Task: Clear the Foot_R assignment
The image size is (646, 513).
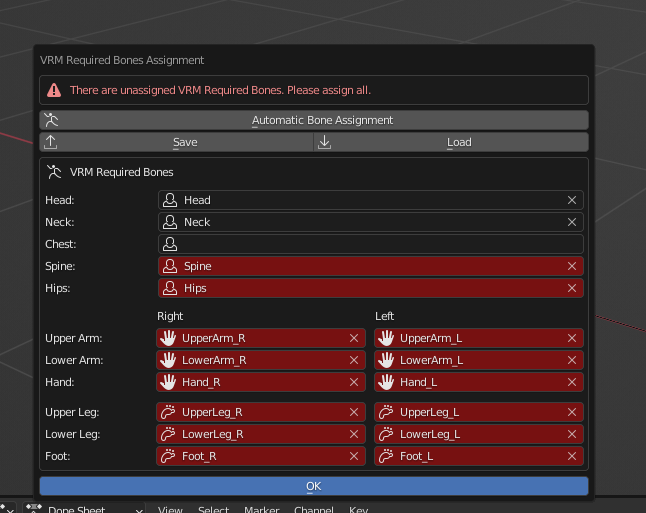Action: pyautogui.click(x=354, y=456)
